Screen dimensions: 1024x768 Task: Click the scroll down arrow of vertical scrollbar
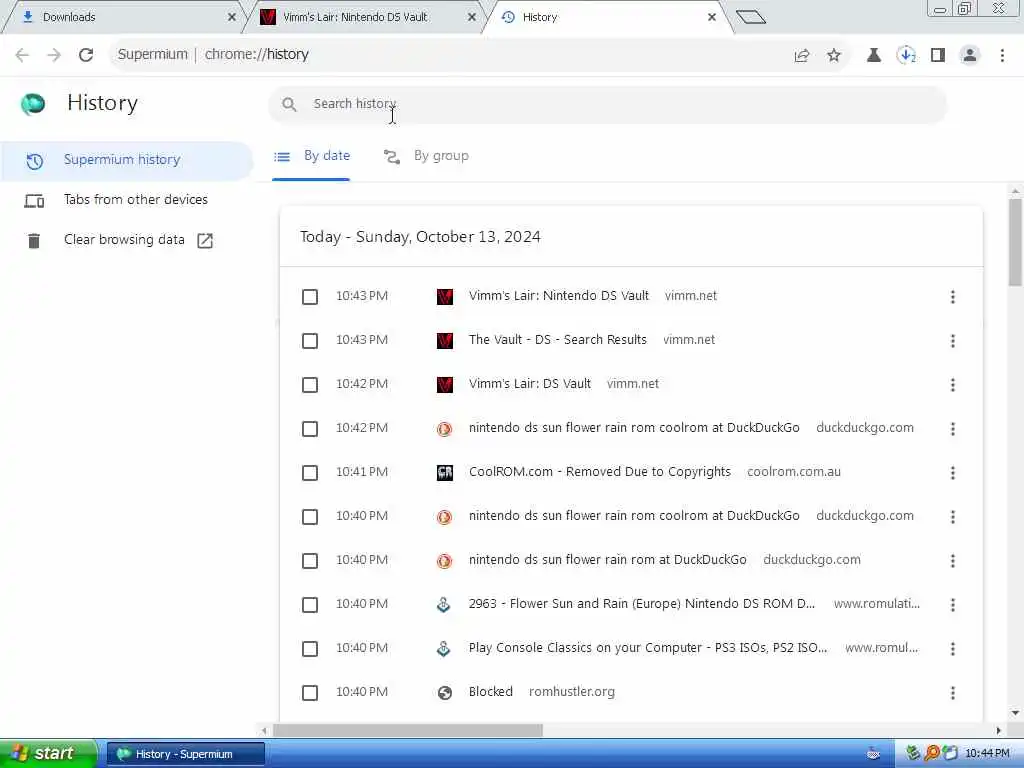1015,713
